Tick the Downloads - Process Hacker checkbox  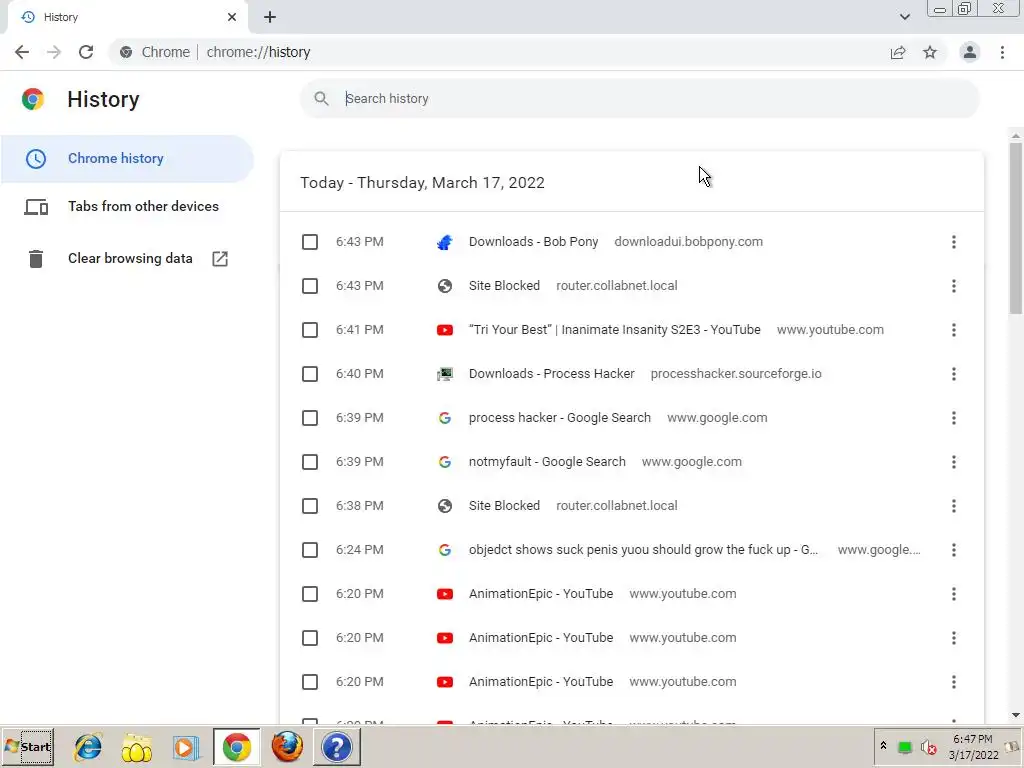coord(310,374)
